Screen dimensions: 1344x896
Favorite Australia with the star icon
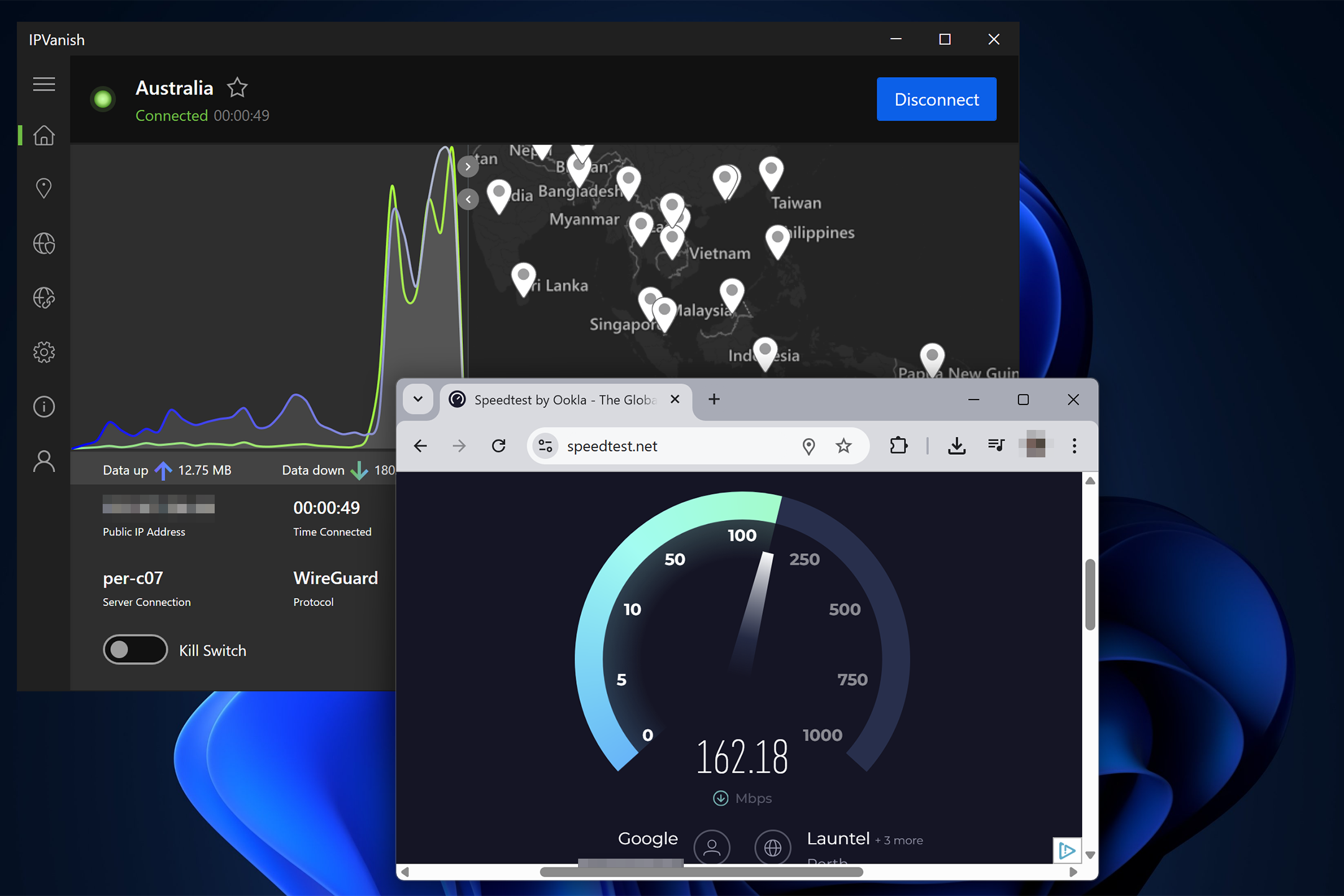[x=237, y=88]
